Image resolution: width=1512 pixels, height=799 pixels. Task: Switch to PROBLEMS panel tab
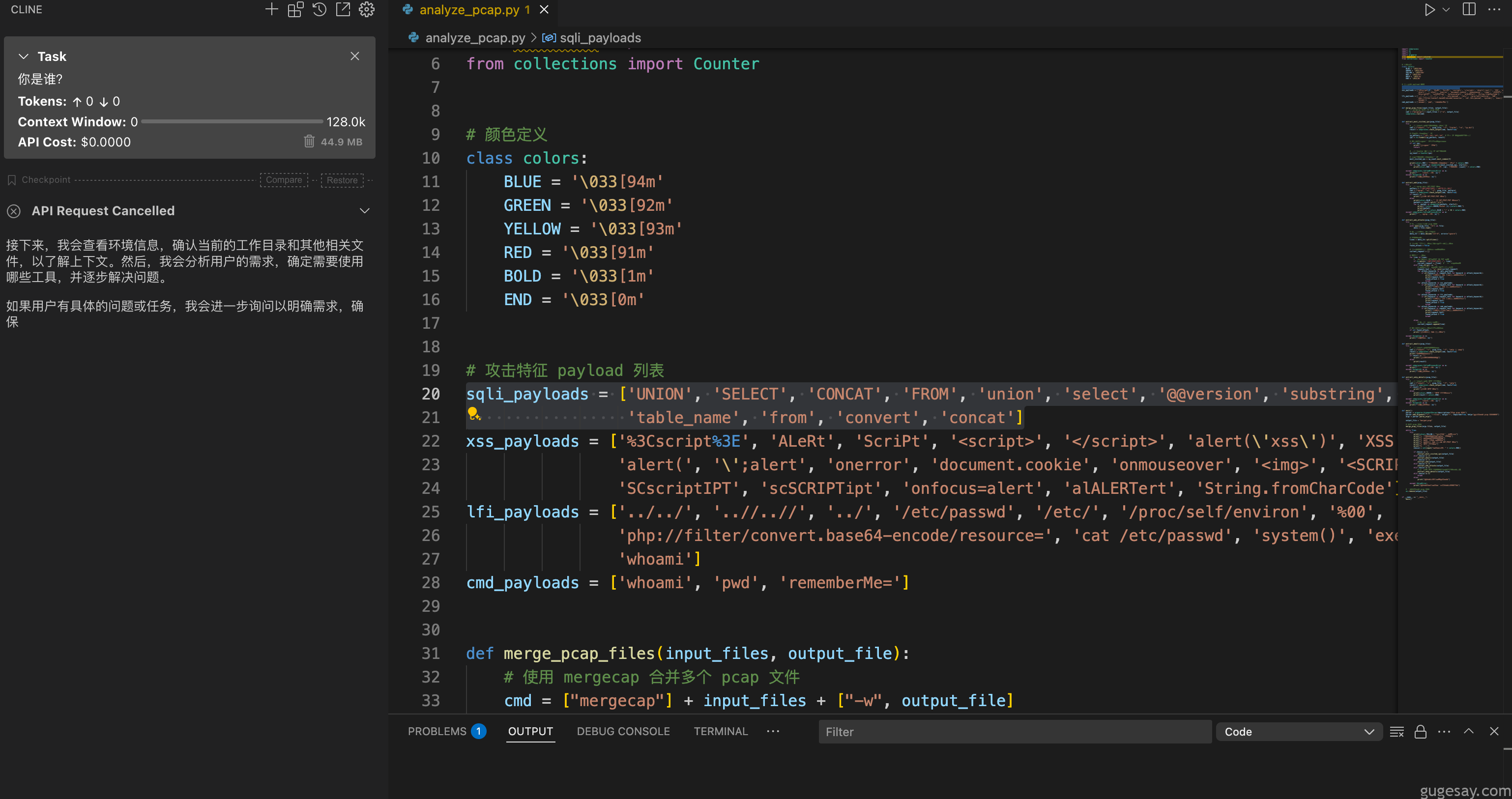[x=436, y=732]
